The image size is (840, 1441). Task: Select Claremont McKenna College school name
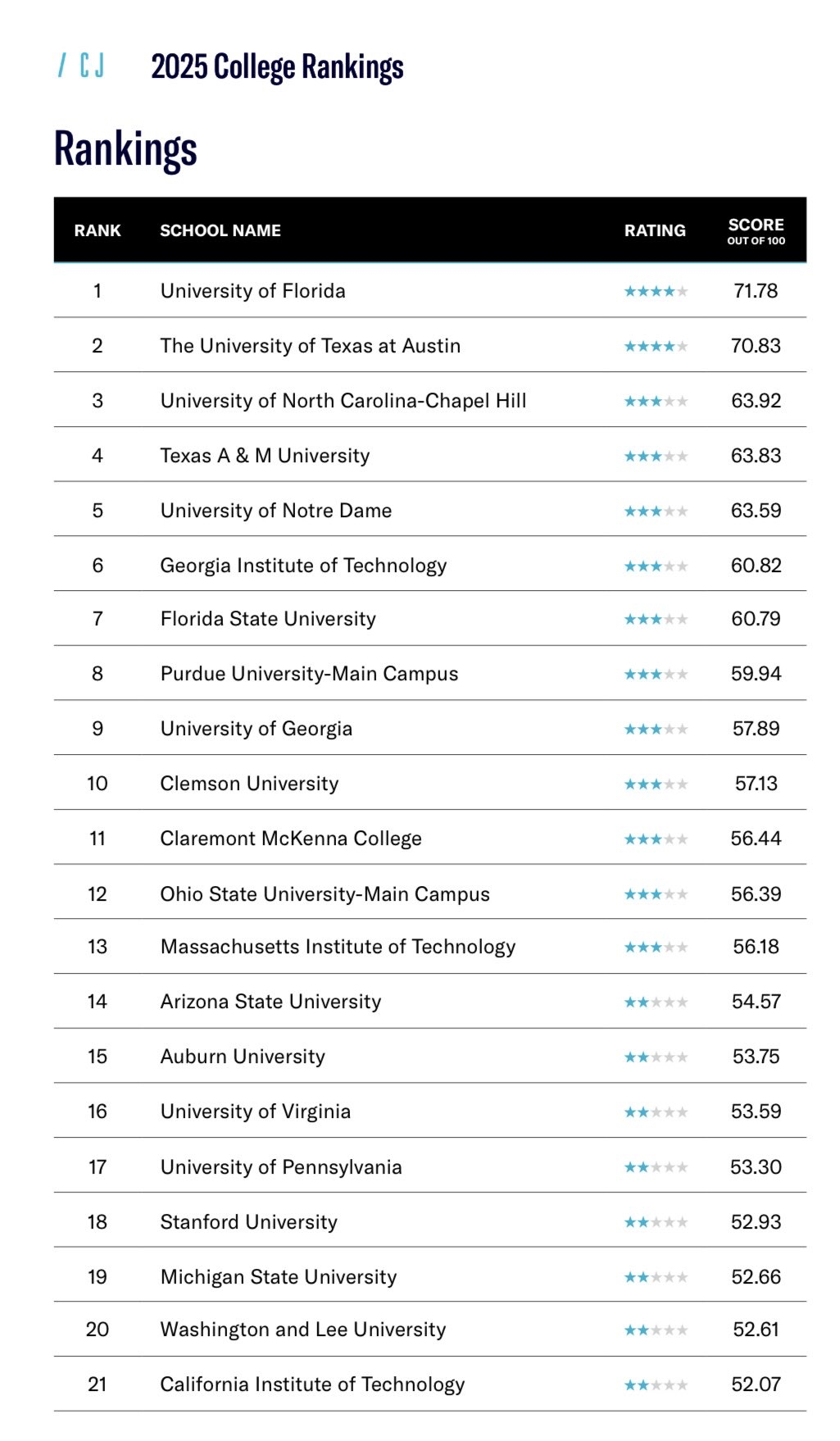[291, 839]
